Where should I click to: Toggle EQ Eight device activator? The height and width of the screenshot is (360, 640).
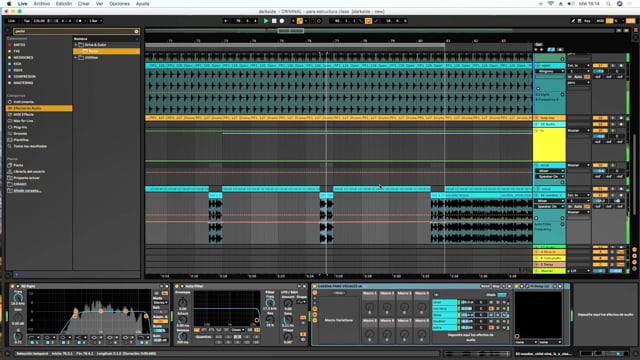coord(12,287)
